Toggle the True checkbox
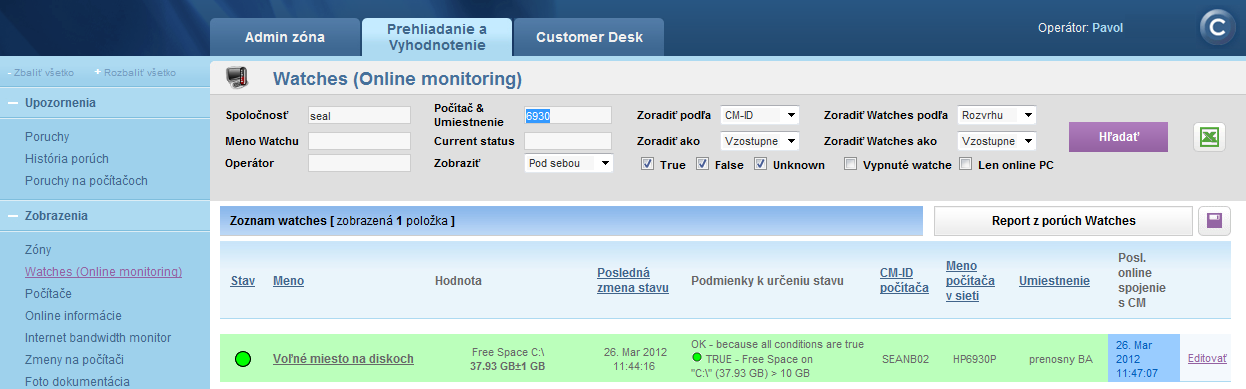Screen dimensions: 1246x389 (647, 164)
